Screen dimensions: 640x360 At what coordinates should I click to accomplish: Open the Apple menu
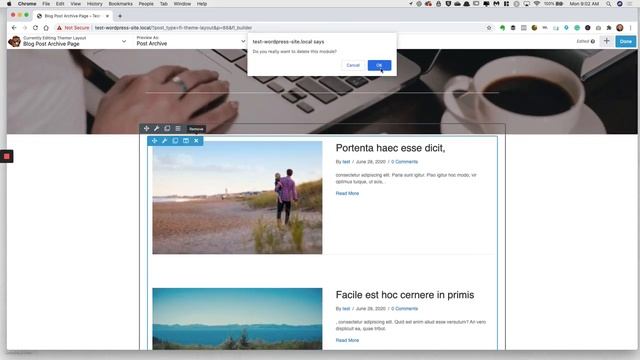pyautogui.click(x=9, y=4)
